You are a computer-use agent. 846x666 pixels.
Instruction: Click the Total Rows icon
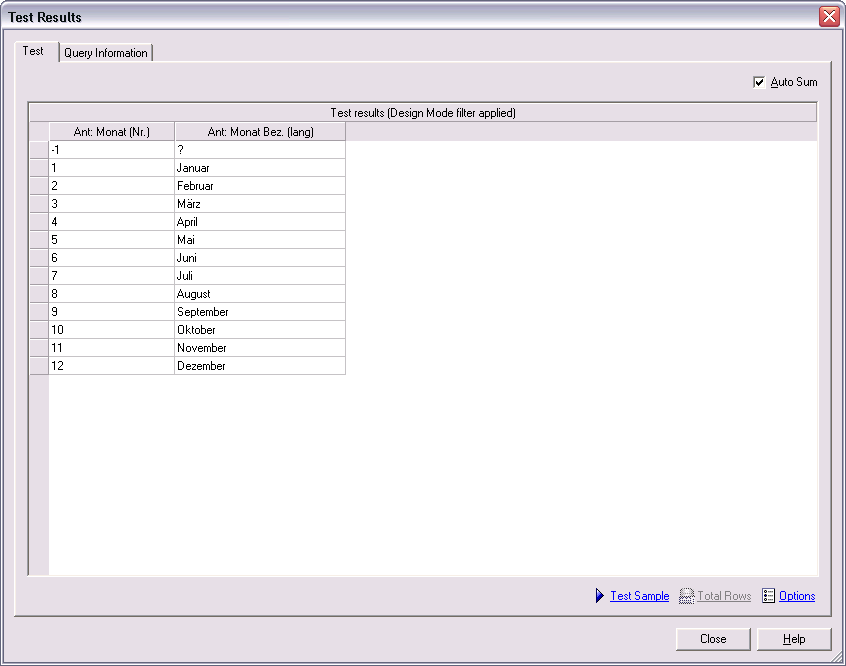[x=686, y=596]
